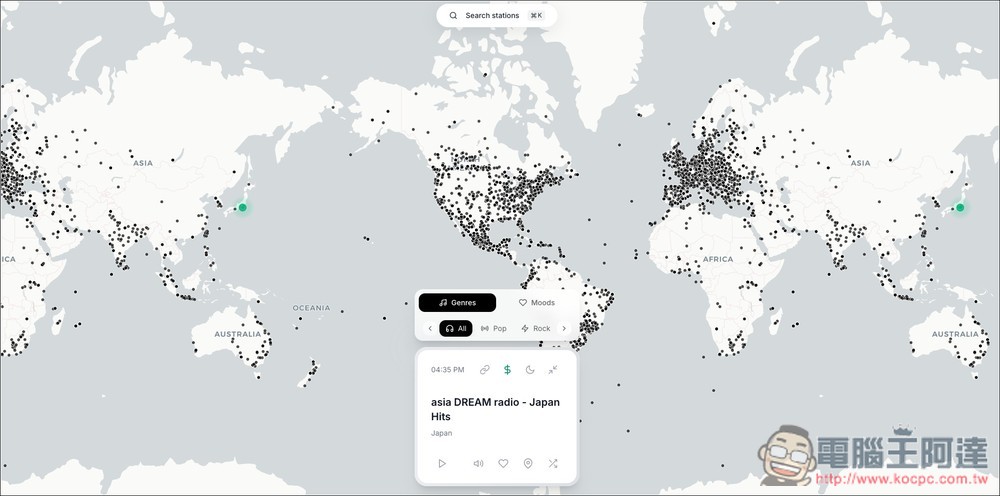Focus the Search stations input field
1000x496 pixels.
pyautogui.click(x=496, y=16)
